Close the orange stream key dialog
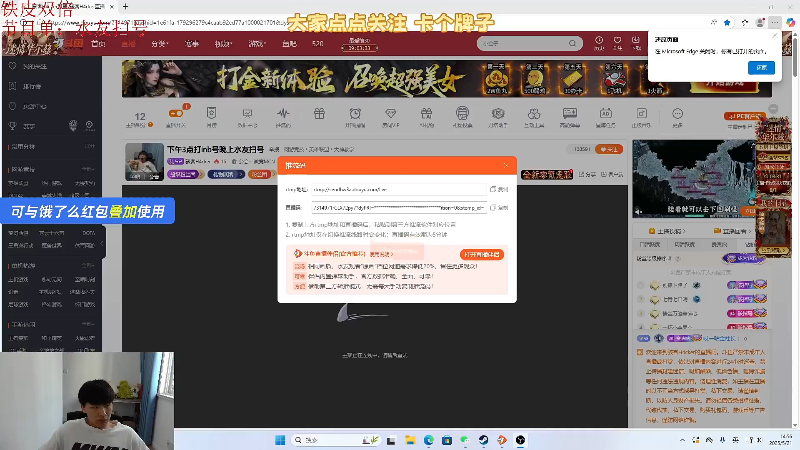 pos(506,165)
